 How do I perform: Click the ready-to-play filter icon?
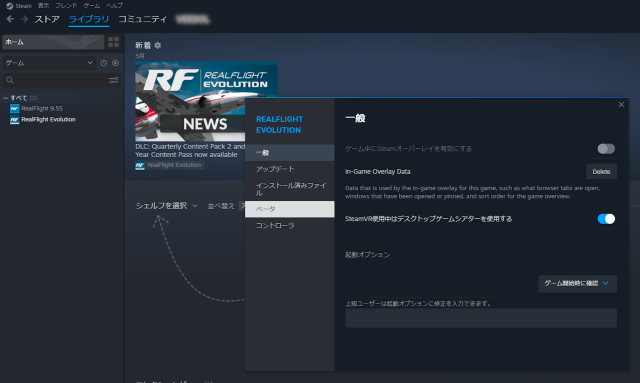click(116, 63)
